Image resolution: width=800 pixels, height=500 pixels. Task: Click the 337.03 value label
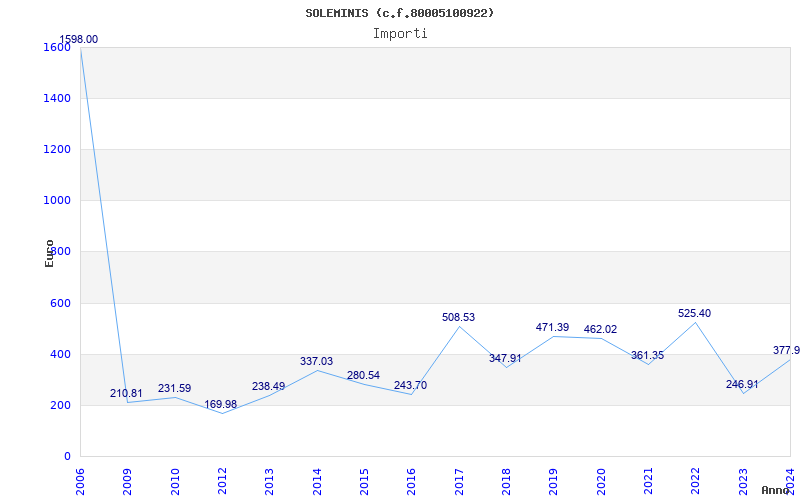click(316, 361)
